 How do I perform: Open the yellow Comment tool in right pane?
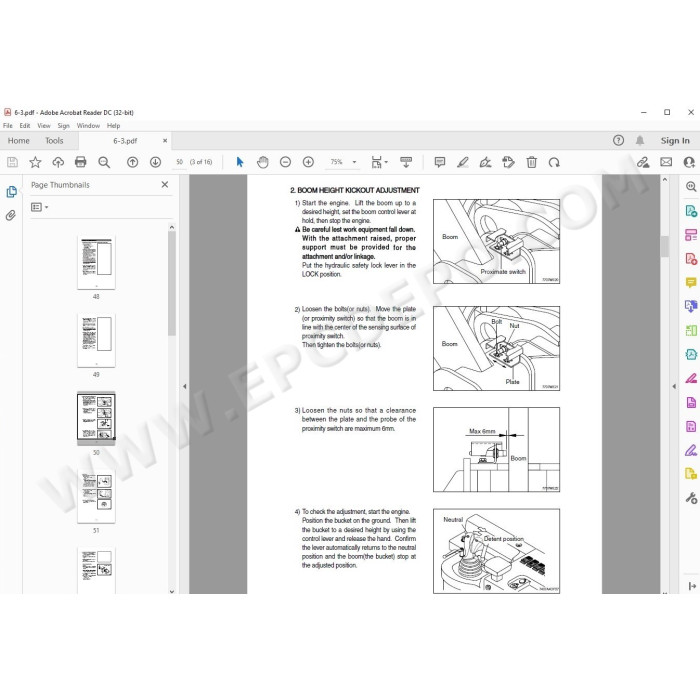(691, 283)
